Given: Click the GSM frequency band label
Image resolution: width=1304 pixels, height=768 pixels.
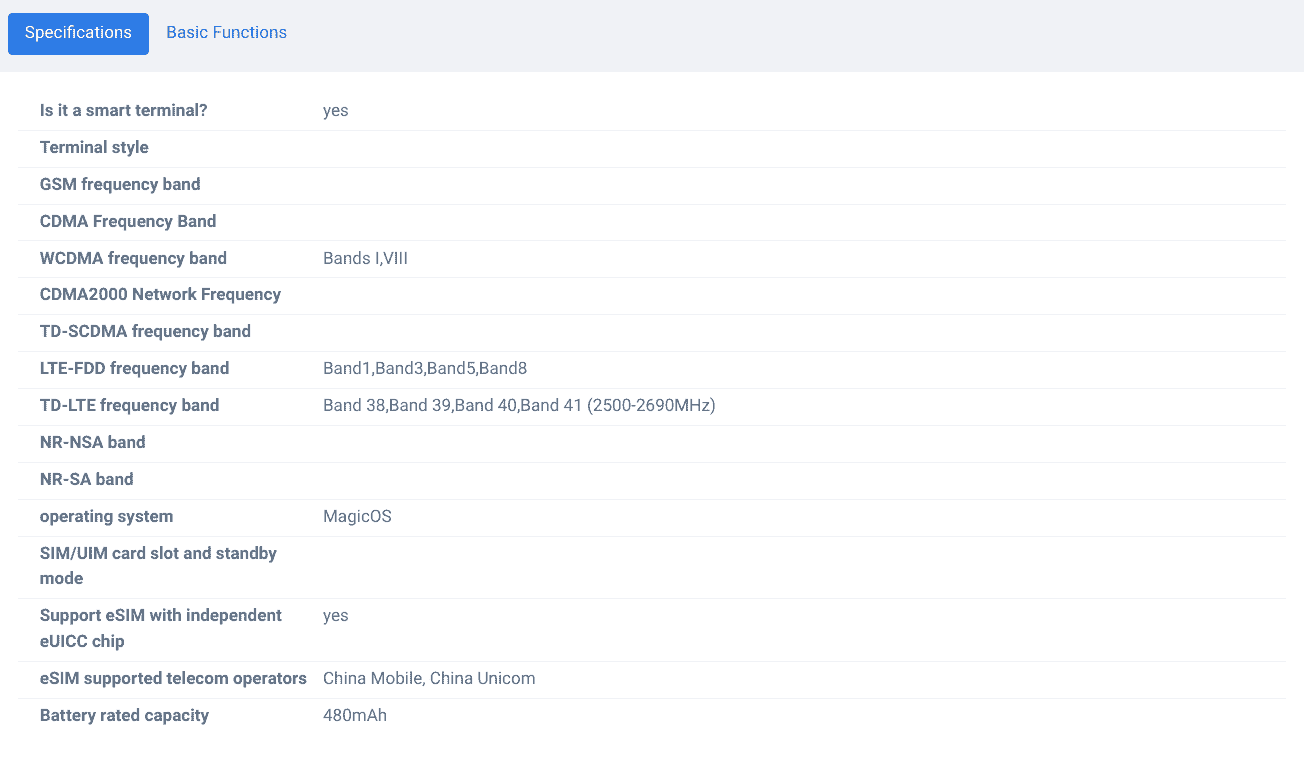Looking at the screenshot, I should pos(120,185).
